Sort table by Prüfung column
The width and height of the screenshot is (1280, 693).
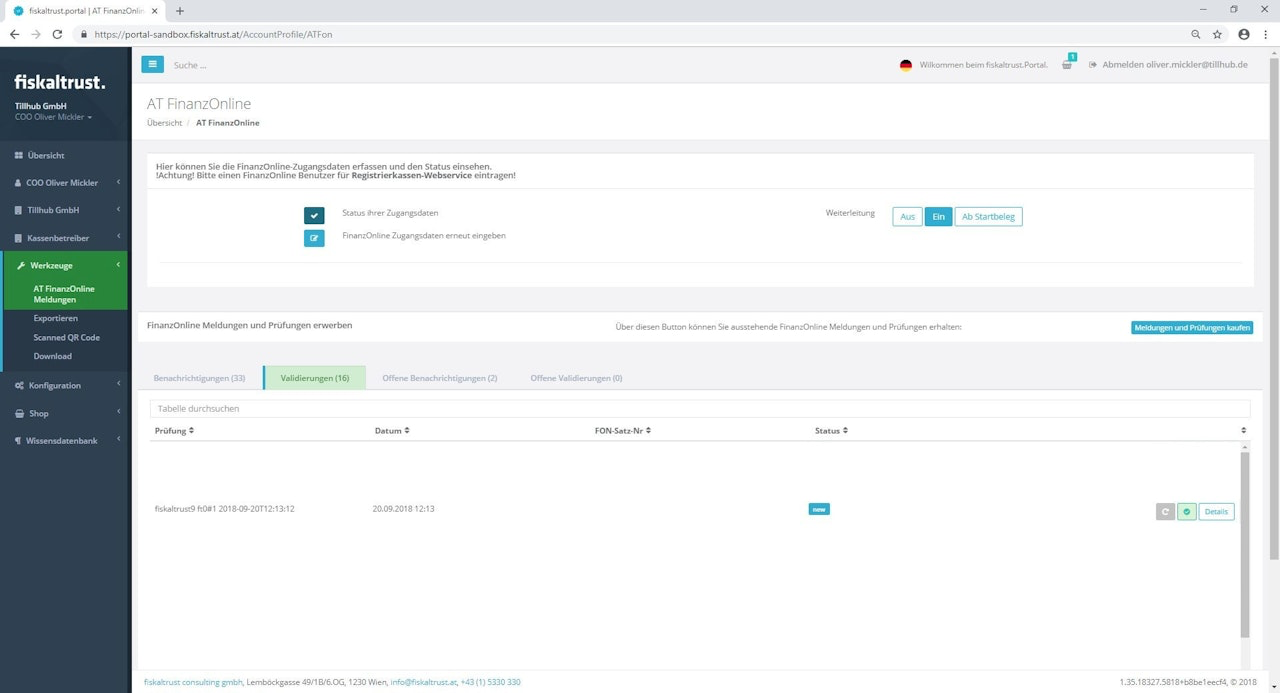pyautogui.click(x=174, y=431)
